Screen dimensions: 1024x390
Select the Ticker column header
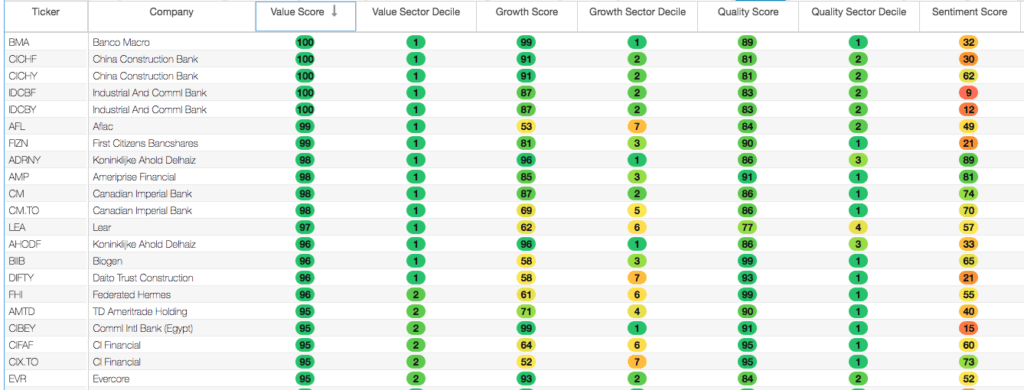pyautogui.click(x=46, y=12)
